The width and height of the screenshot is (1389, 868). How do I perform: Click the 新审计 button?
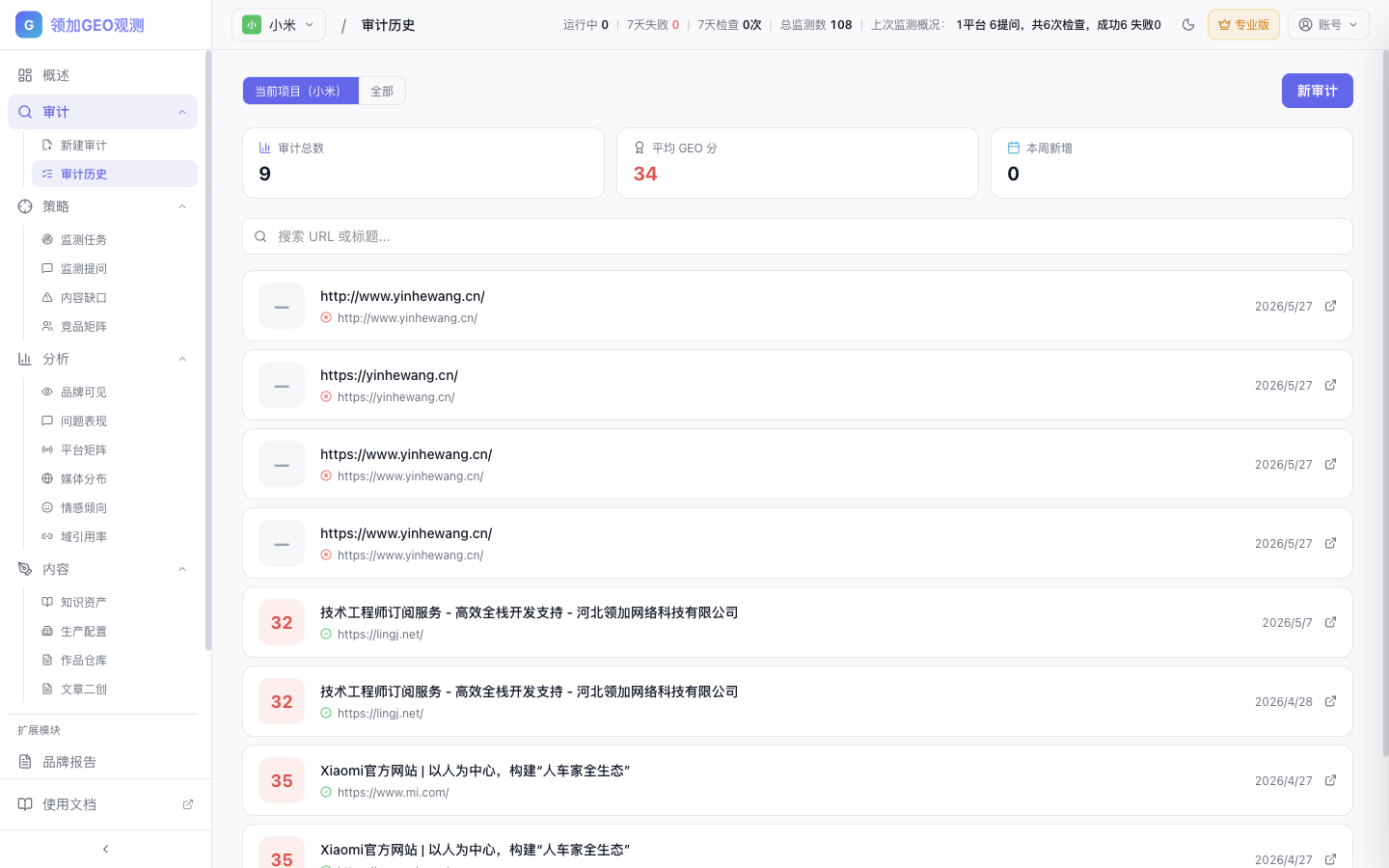pos(1317,91)
